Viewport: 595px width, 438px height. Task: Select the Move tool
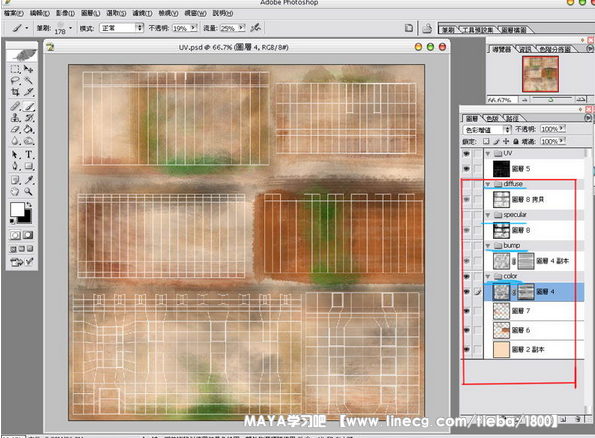28,69
